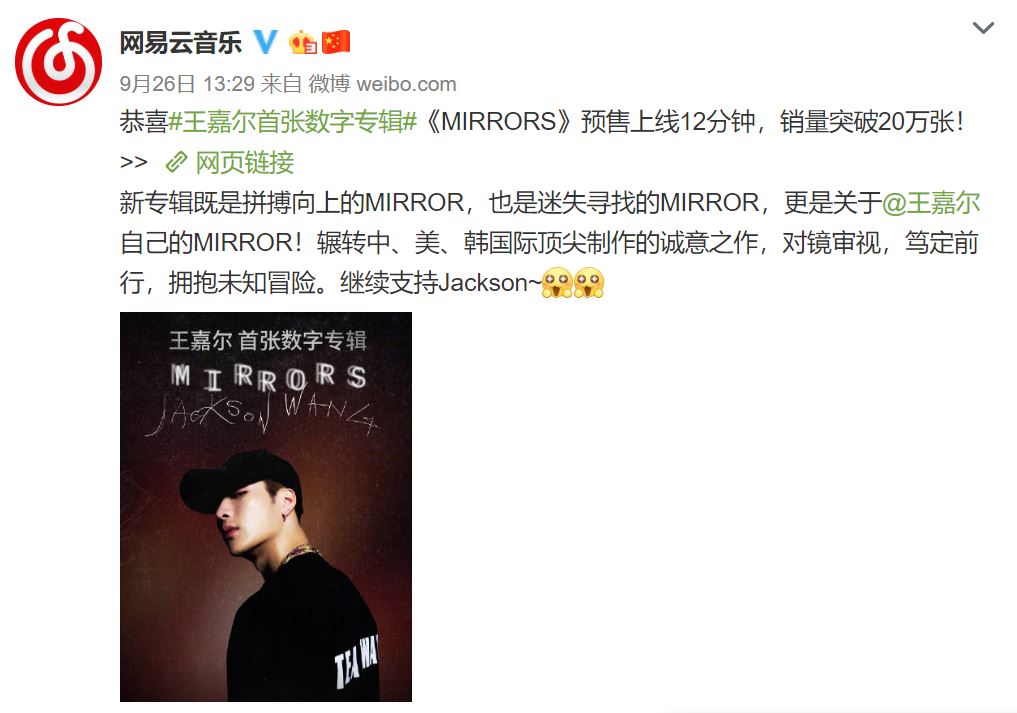This screenshot has height=713, width=1017.
Task: Open the 网易云音乐 username profile
Action: tap(180, 43)
